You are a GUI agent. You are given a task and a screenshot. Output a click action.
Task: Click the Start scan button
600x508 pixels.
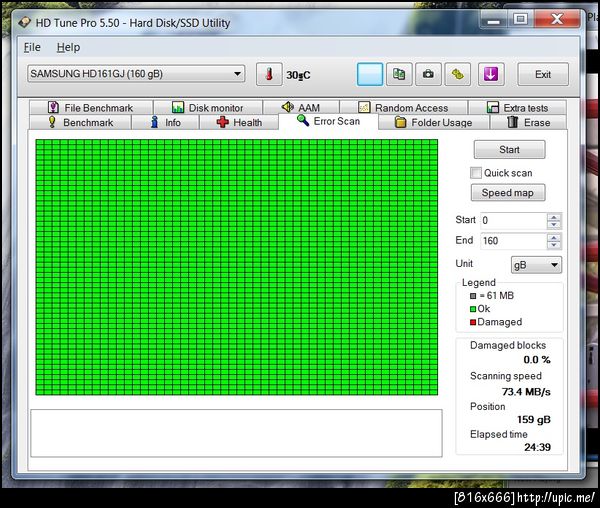coord(509,150)
